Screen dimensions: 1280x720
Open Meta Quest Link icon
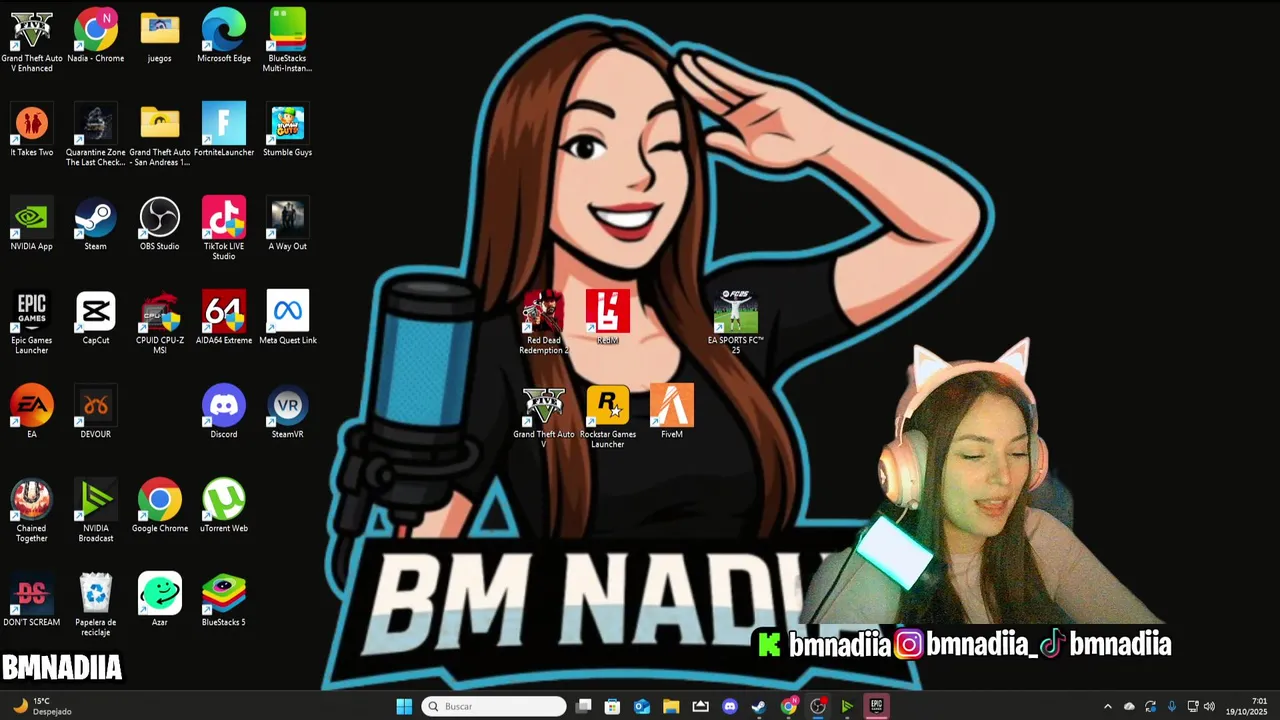(288, 318)
